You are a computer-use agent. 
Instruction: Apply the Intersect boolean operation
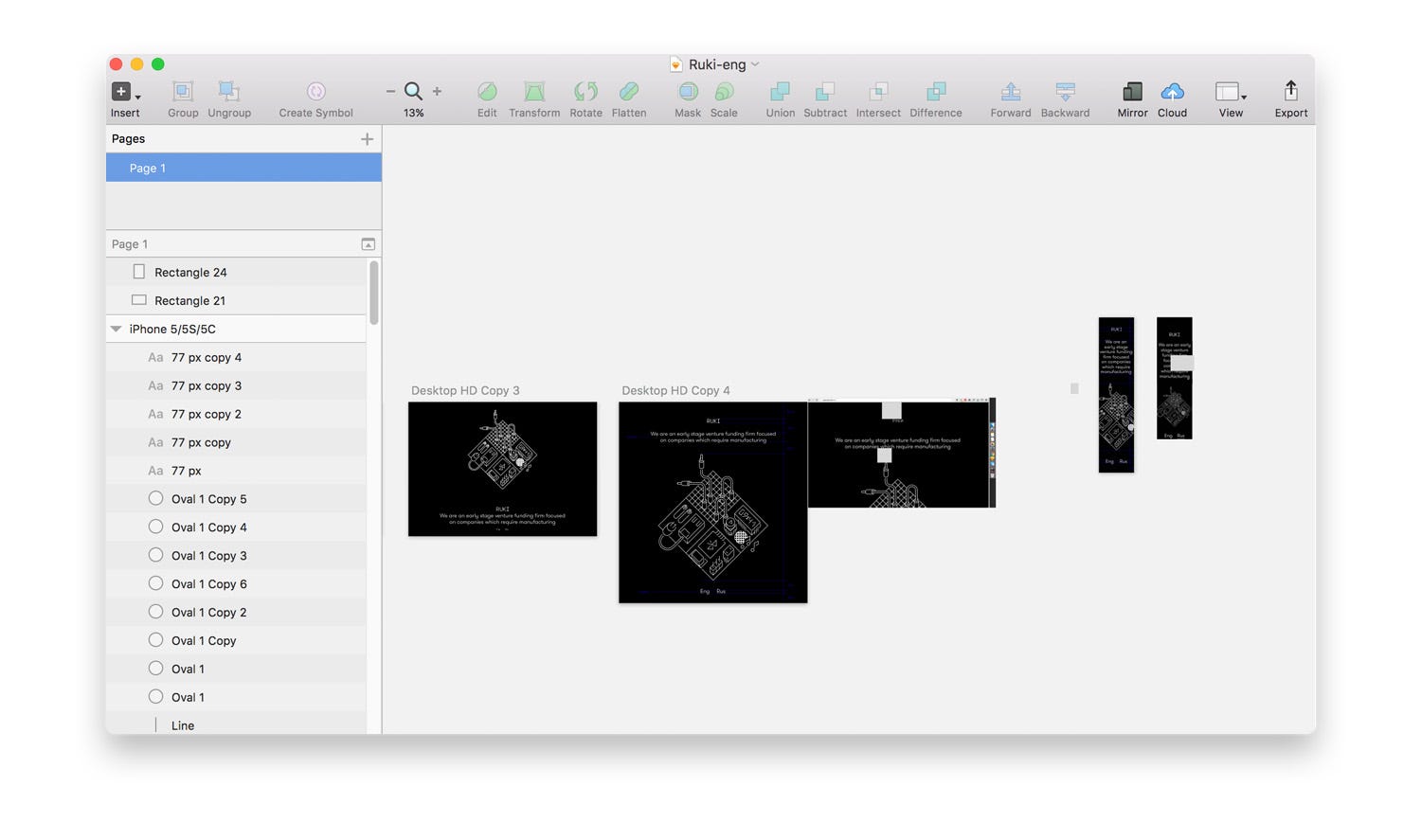[878, 91]
